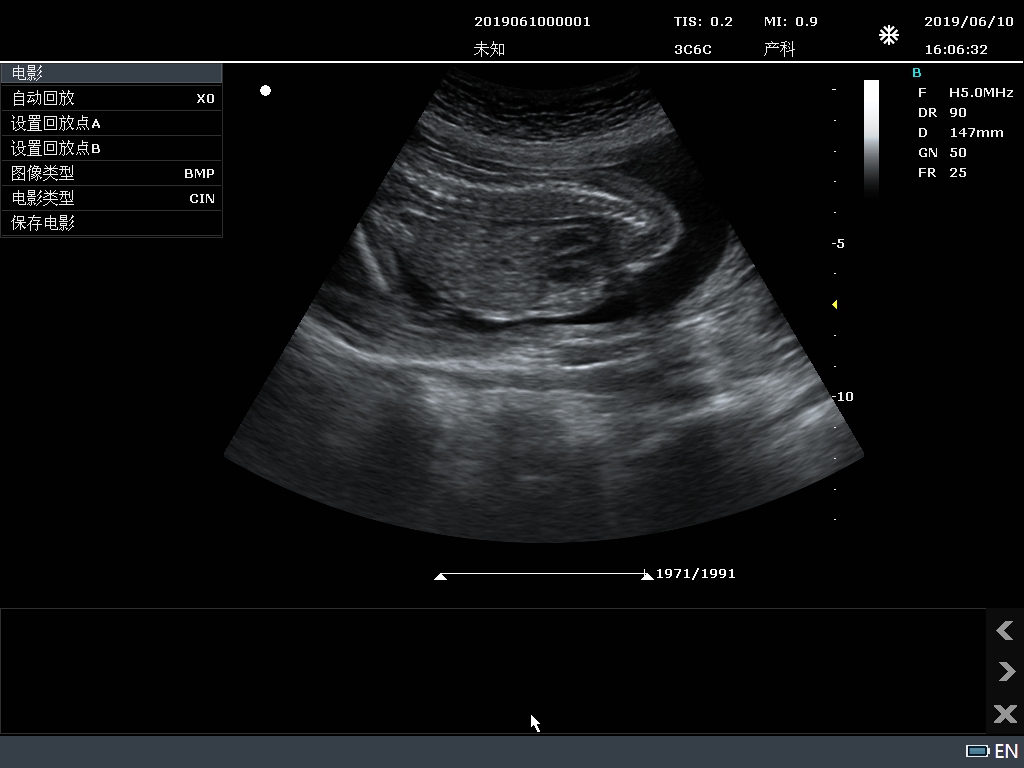Image resolution: width=1024 pixels, height=768 pixels.
Task: Click the probe orientation white dot
Action: 265,91
